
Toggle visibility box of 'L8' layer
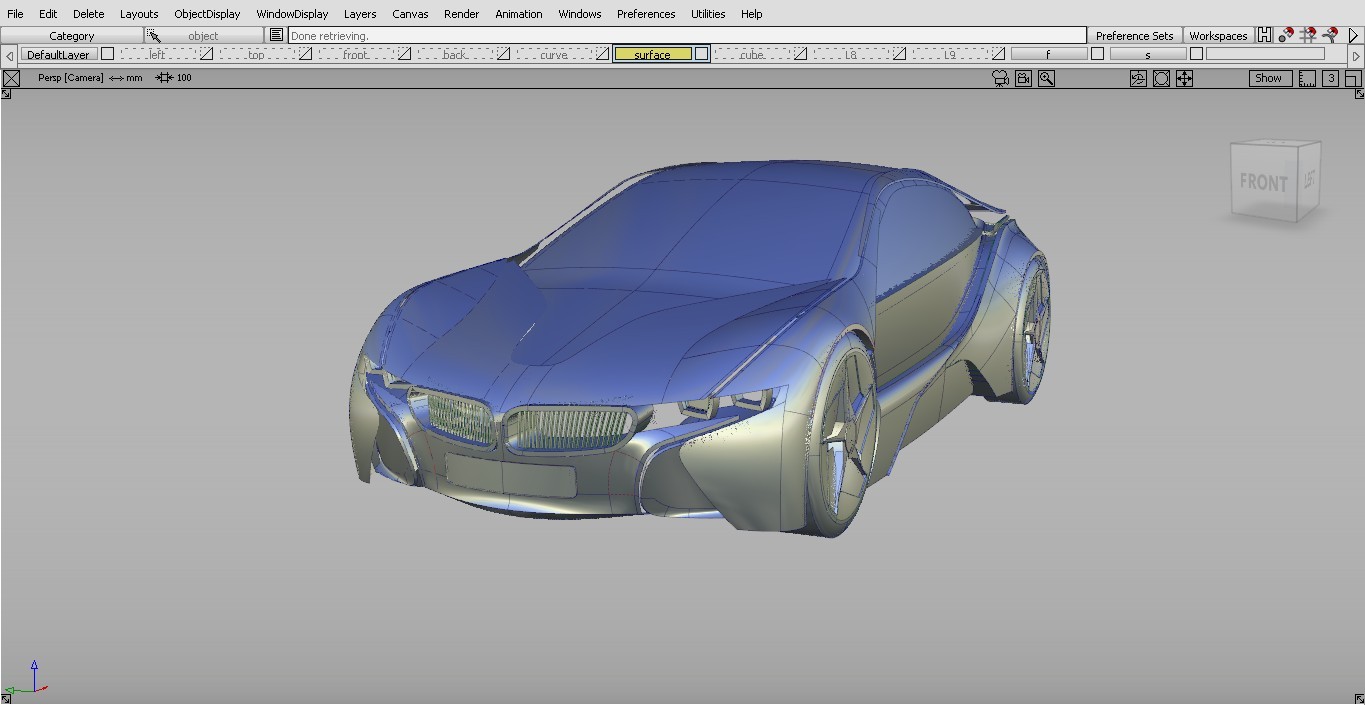[900, 54]
